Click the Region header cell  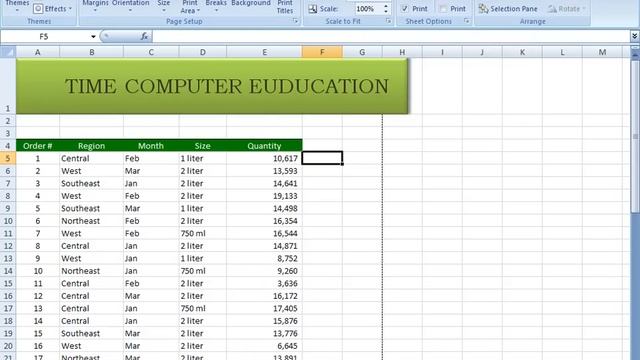[x=91, y=146]
